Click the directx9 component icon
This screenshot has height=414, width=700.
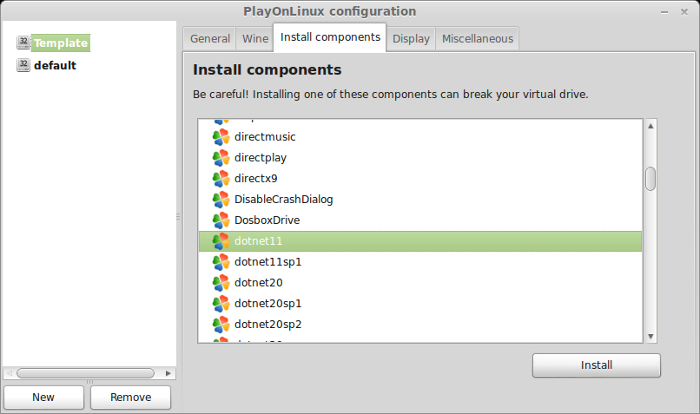[x=221, y=178]
